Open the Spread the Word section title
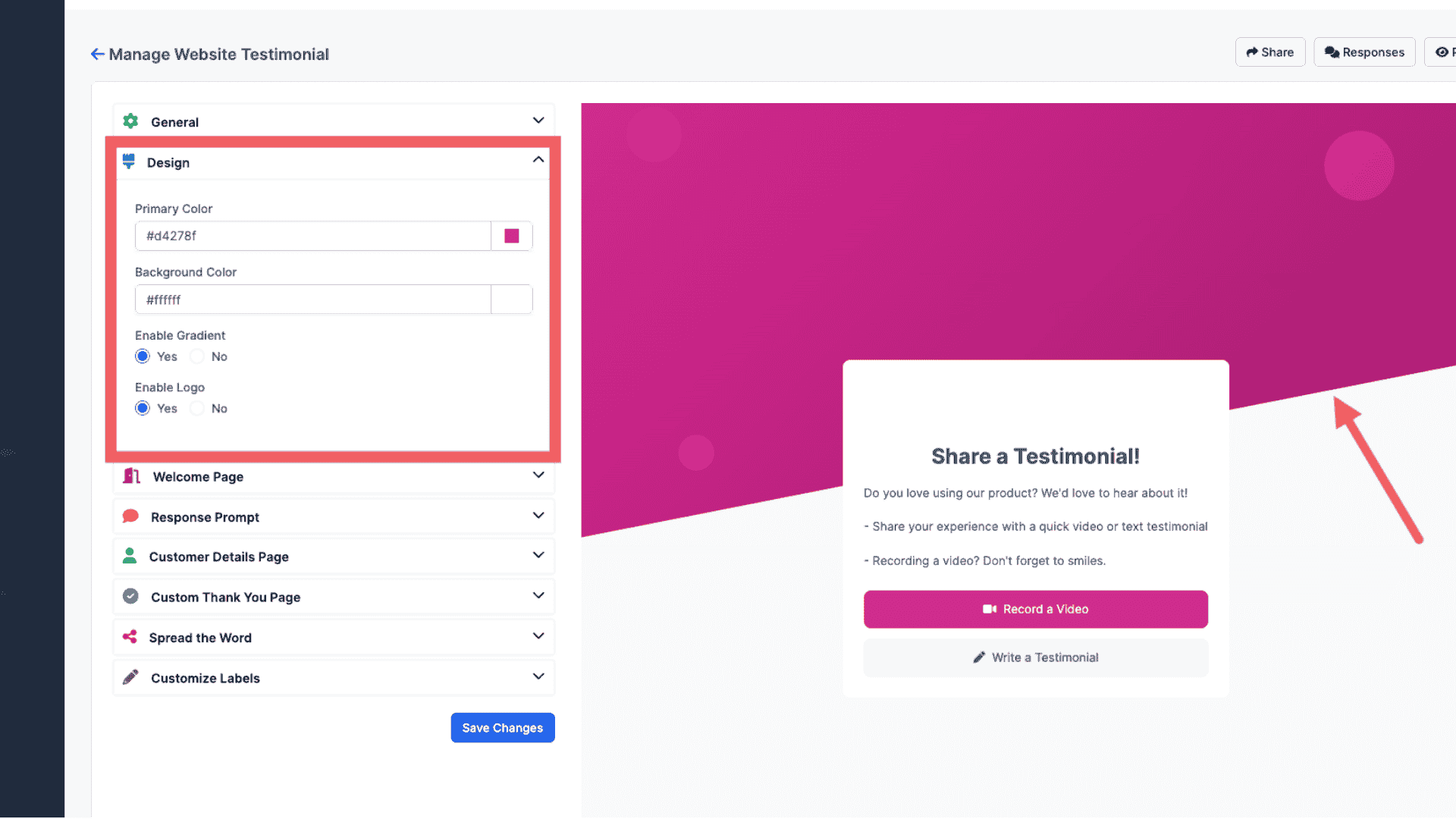1456x819 pixels. click(200, 638)
